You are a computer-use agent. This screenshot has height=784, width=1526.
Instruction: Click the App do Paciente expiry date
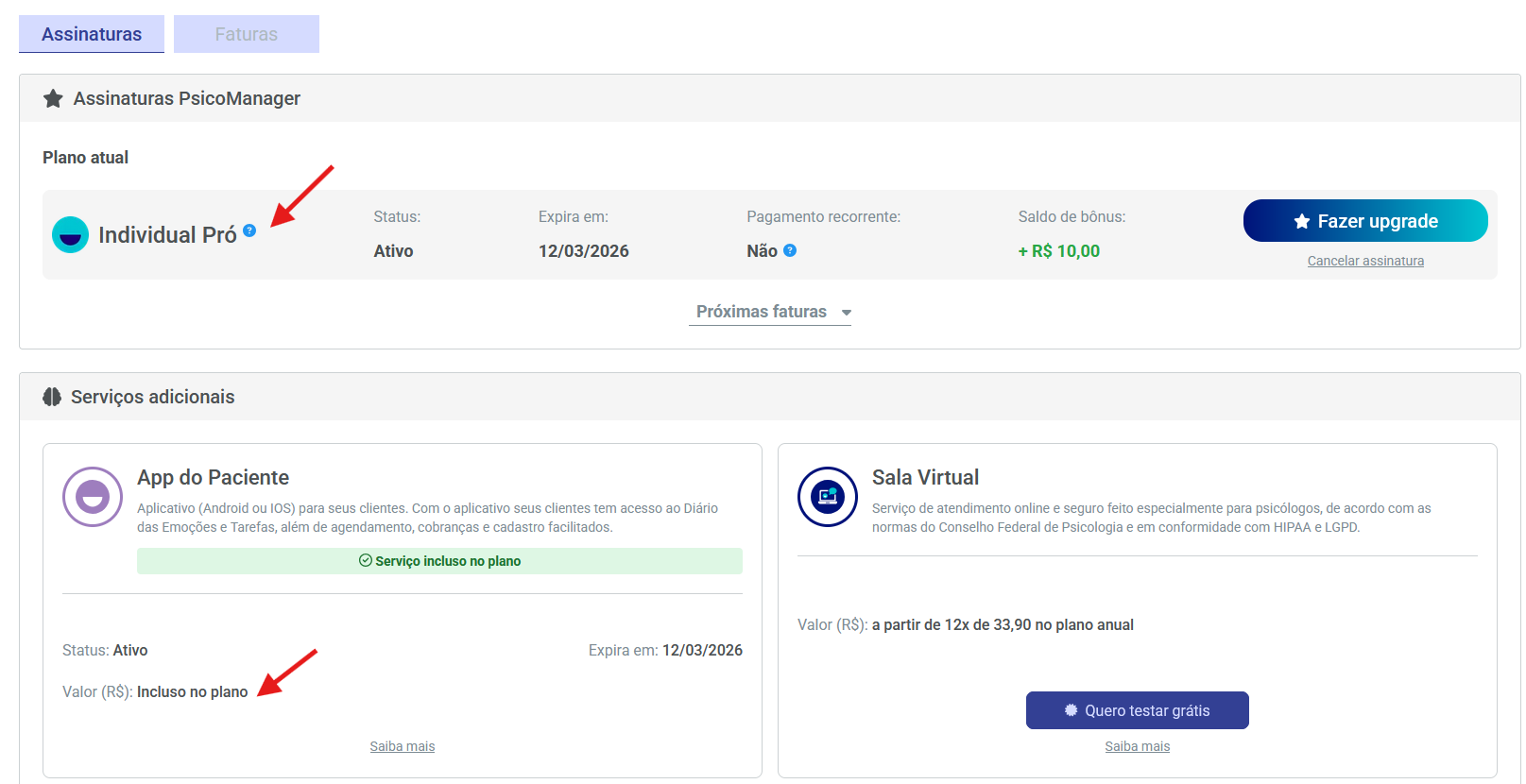(702, 651)
